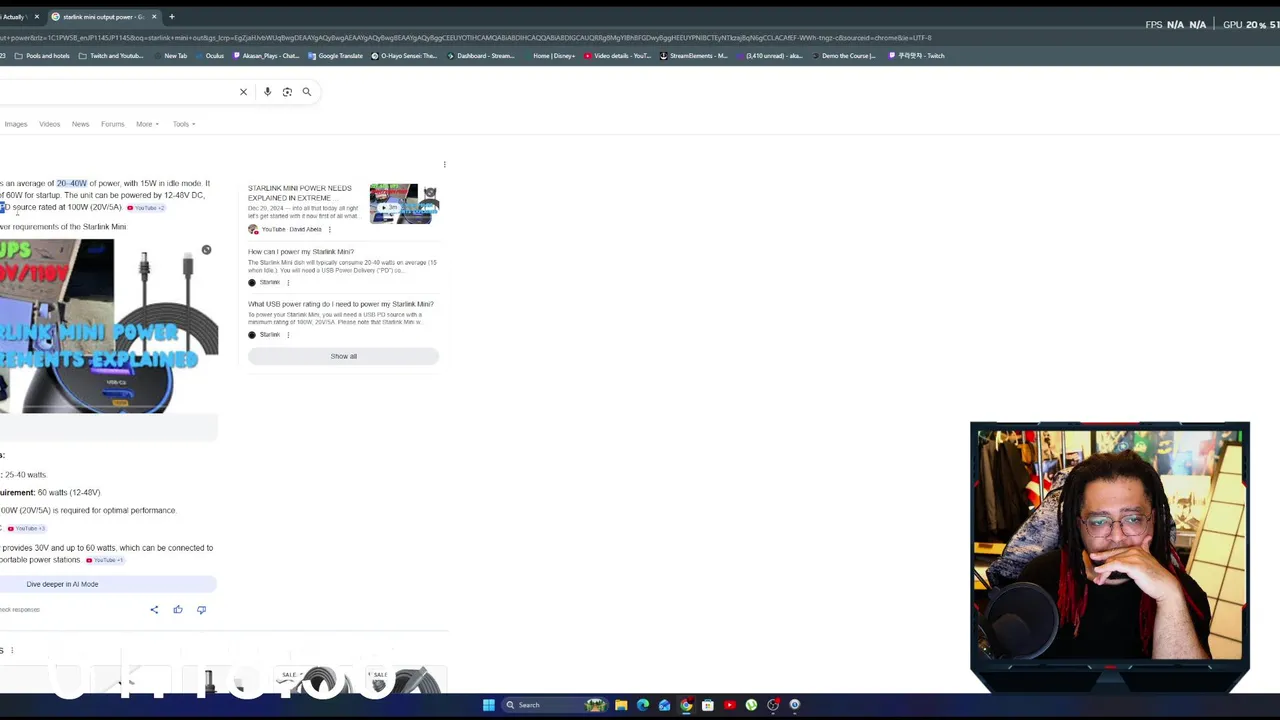Click the Chrome address bar URL
Image resolution: width=1280 pixels, height=720 pixels.
[x=465, y=38]
